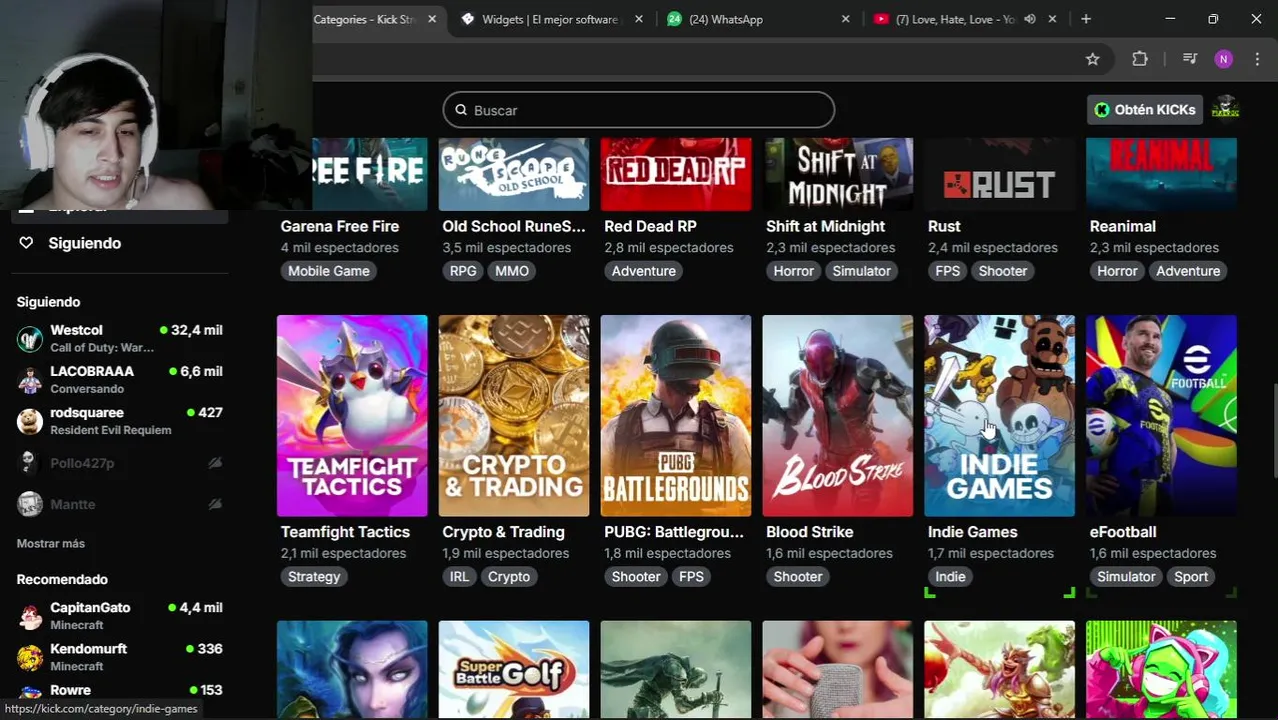The image size is (1278, 720).
Task: Open the Teamfight Tactics category thumbnail
Action: [x=352, y=416]
